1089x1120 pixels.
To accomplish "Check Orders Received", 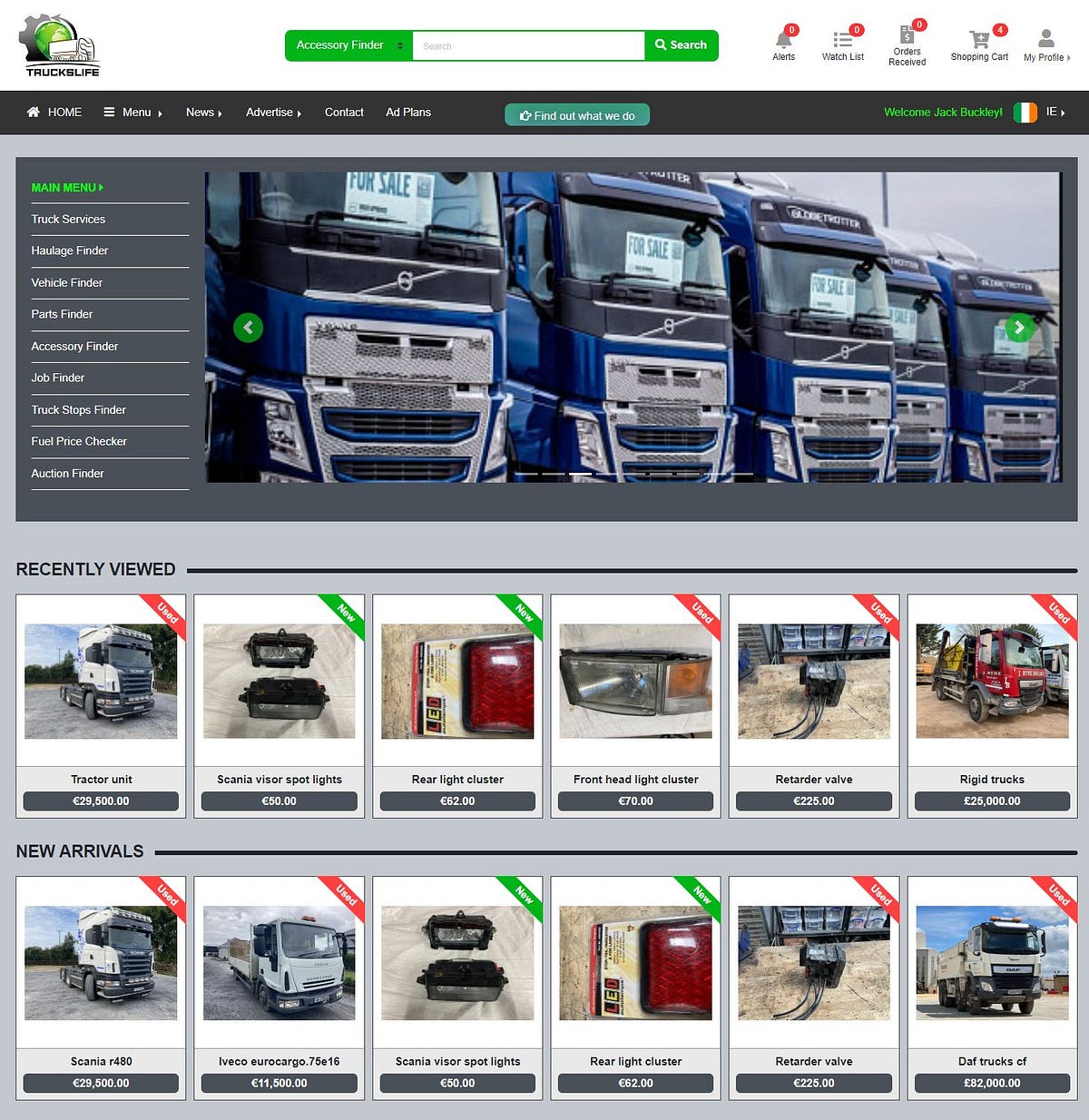I will (906, 43).
